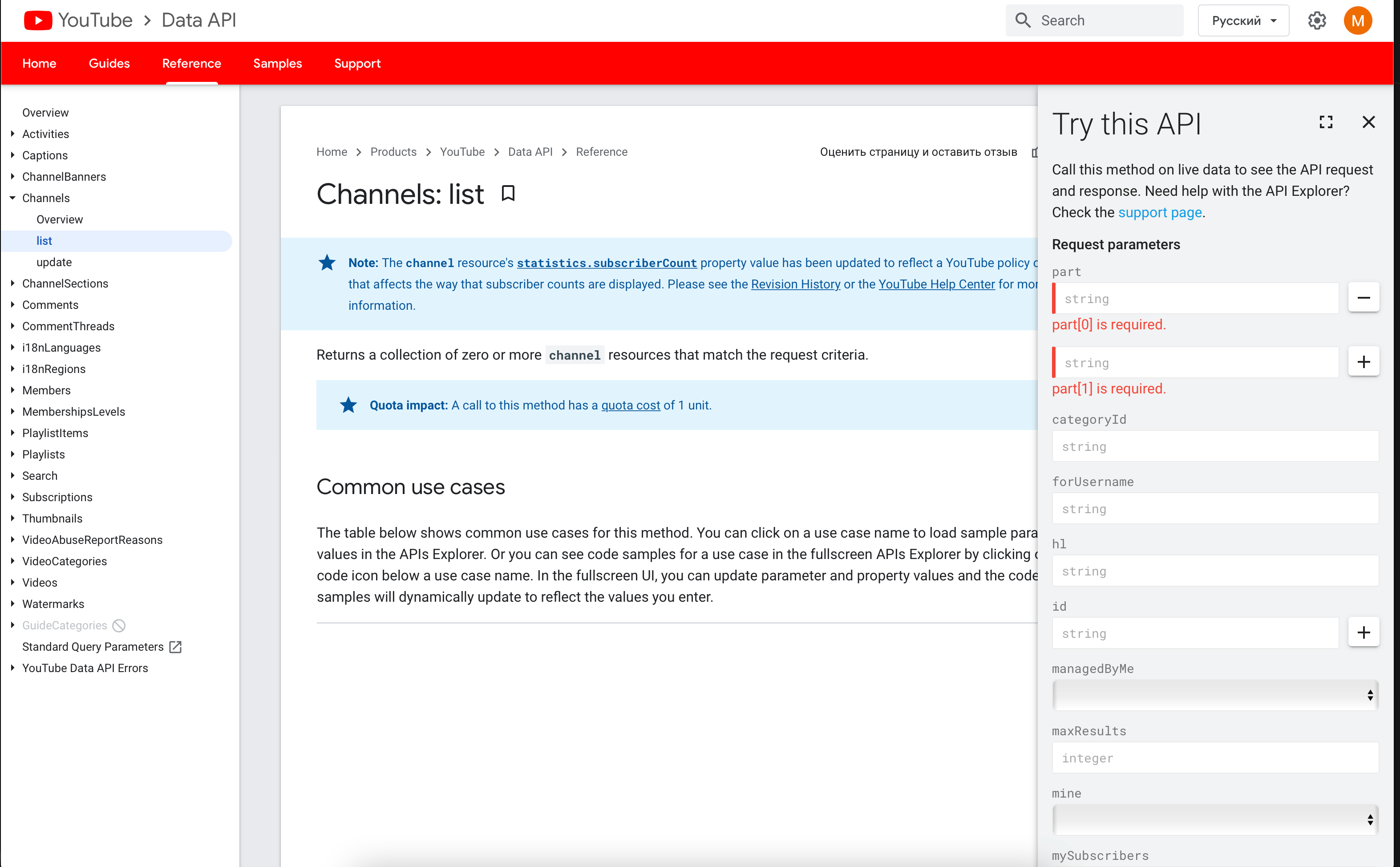Click Оценить страницу и оставить отзыв

pos(918,152)
